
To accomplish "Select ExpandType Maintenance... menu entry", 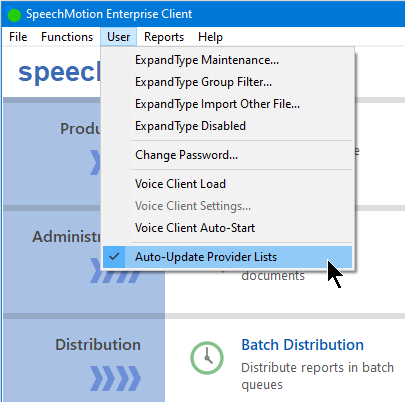I will coord(227,60).
